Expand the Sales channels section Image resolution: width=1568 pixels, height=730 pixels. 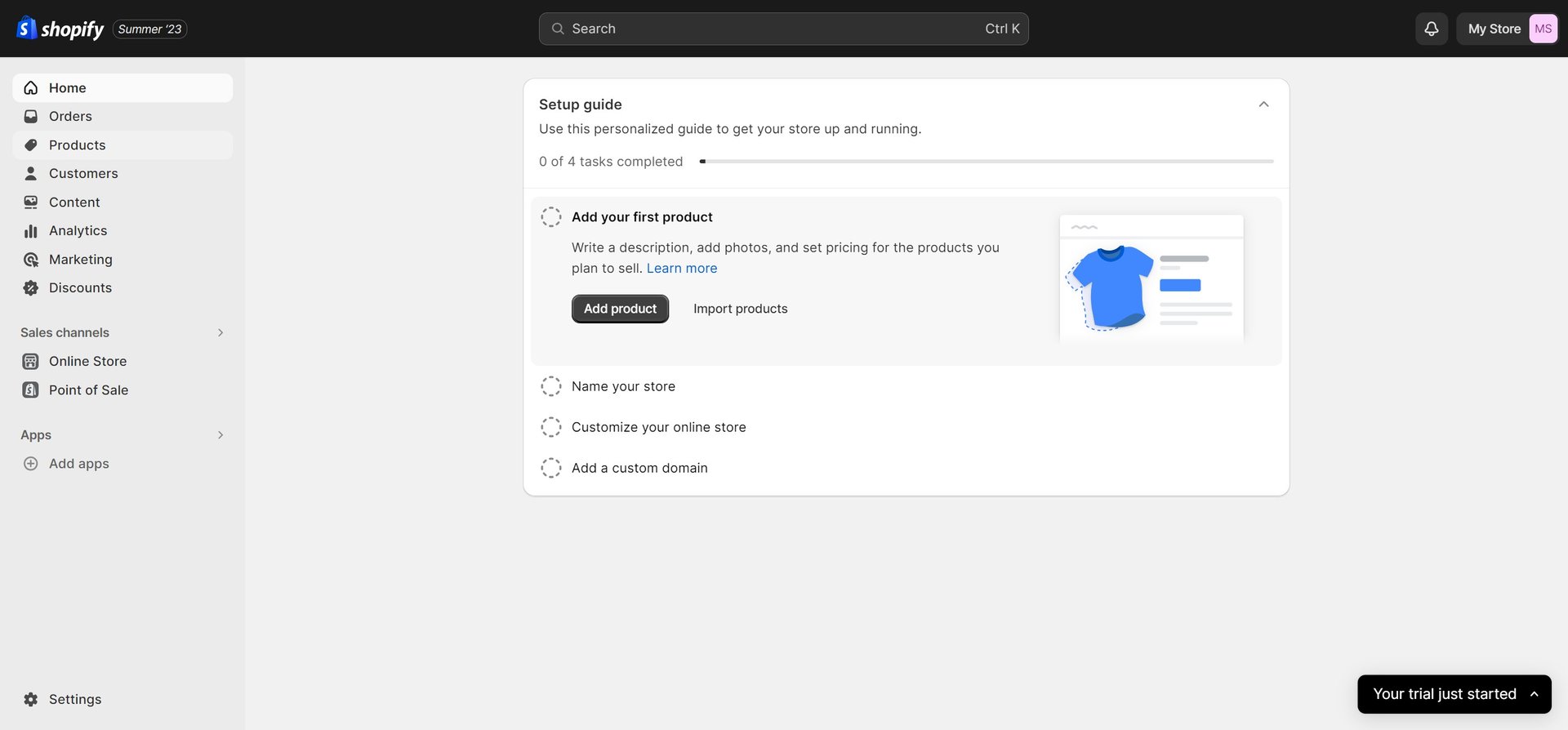(x=220, y=333)
